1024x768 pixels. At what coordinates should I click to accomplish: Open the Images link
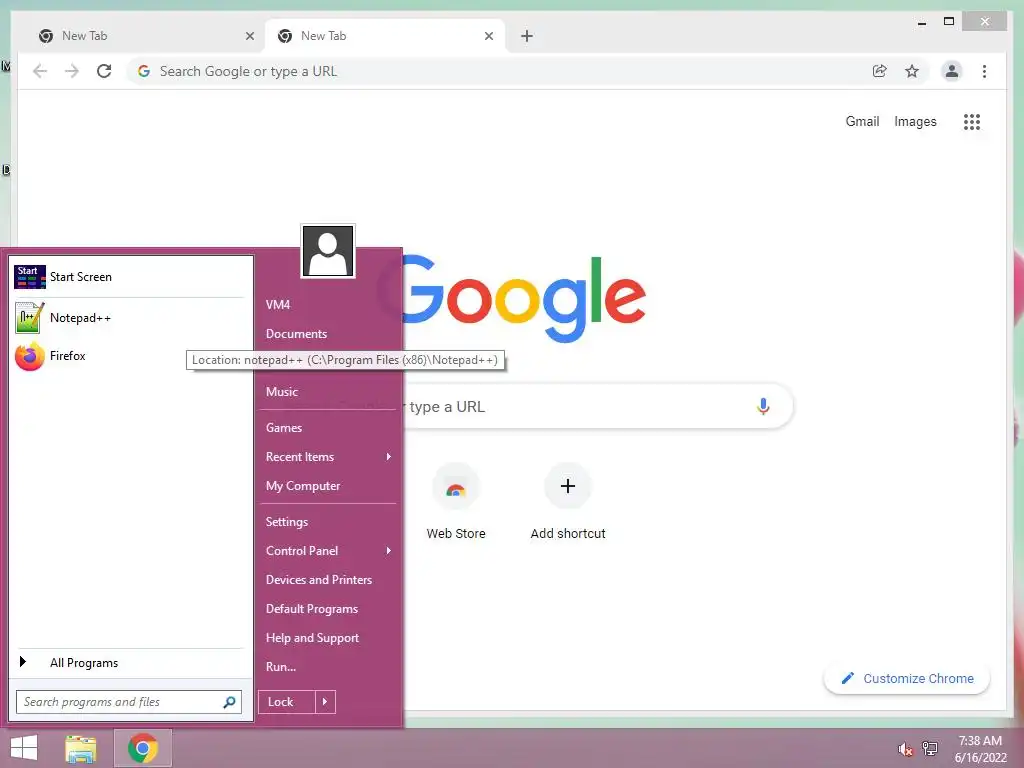click(915, 121)
